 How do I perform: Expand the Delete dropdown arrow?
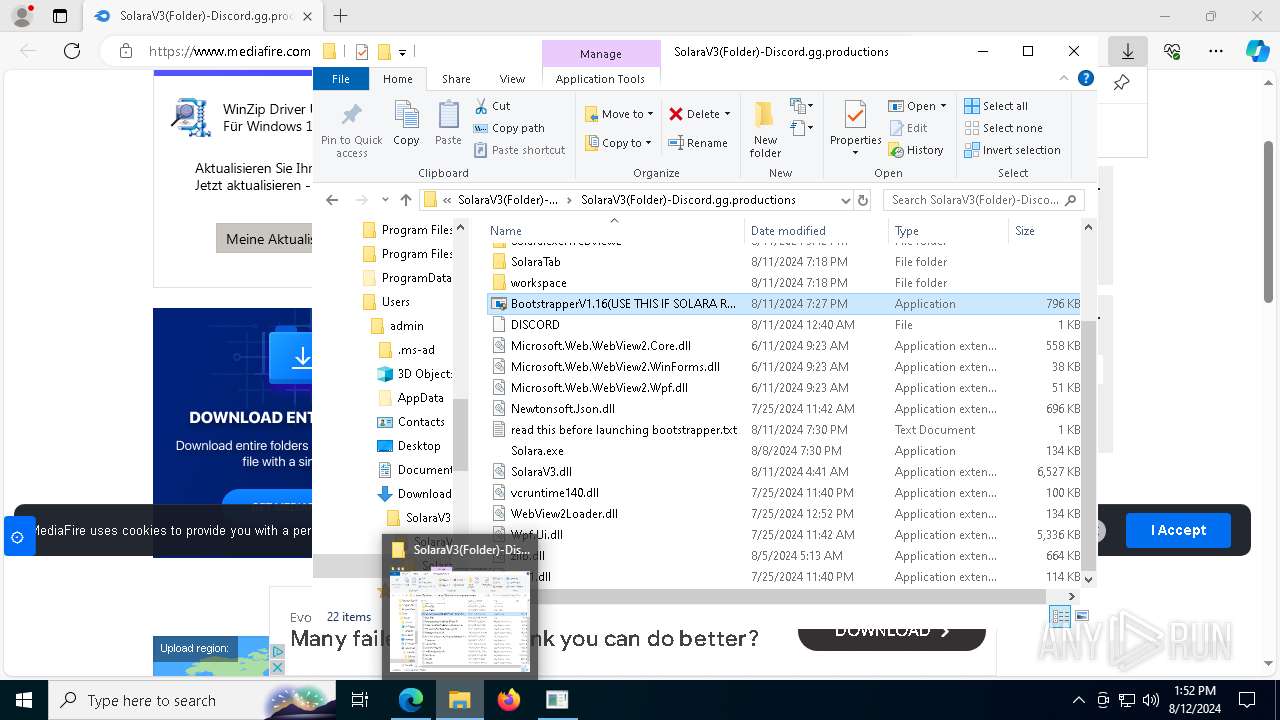pyautogui.click(x=727, y=114)
